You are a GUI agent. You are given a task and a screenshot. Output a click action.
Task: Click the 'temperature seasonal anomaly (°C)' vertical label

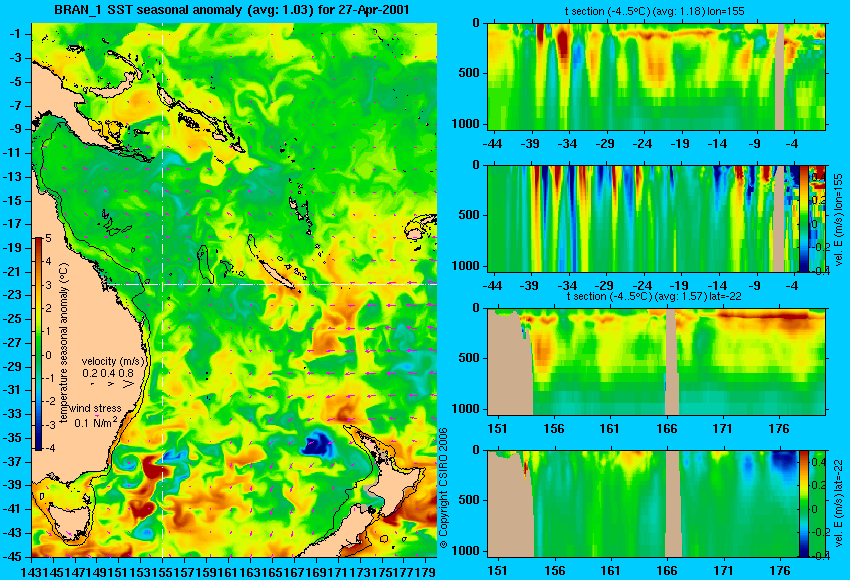pos(63,343)
